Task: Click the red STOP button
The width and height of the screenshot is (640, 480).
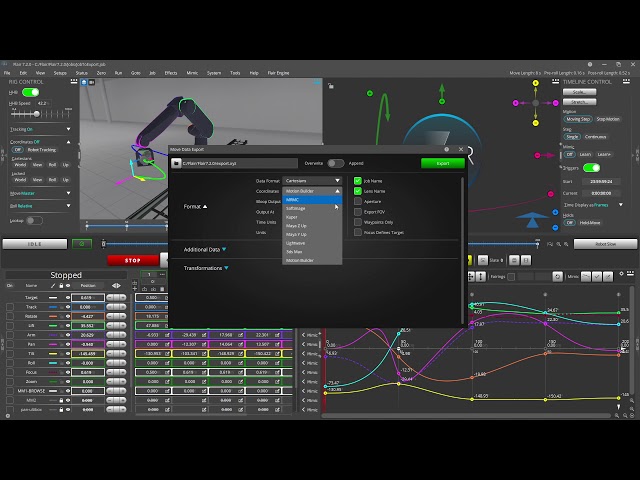Action: (x=133, y=260)
